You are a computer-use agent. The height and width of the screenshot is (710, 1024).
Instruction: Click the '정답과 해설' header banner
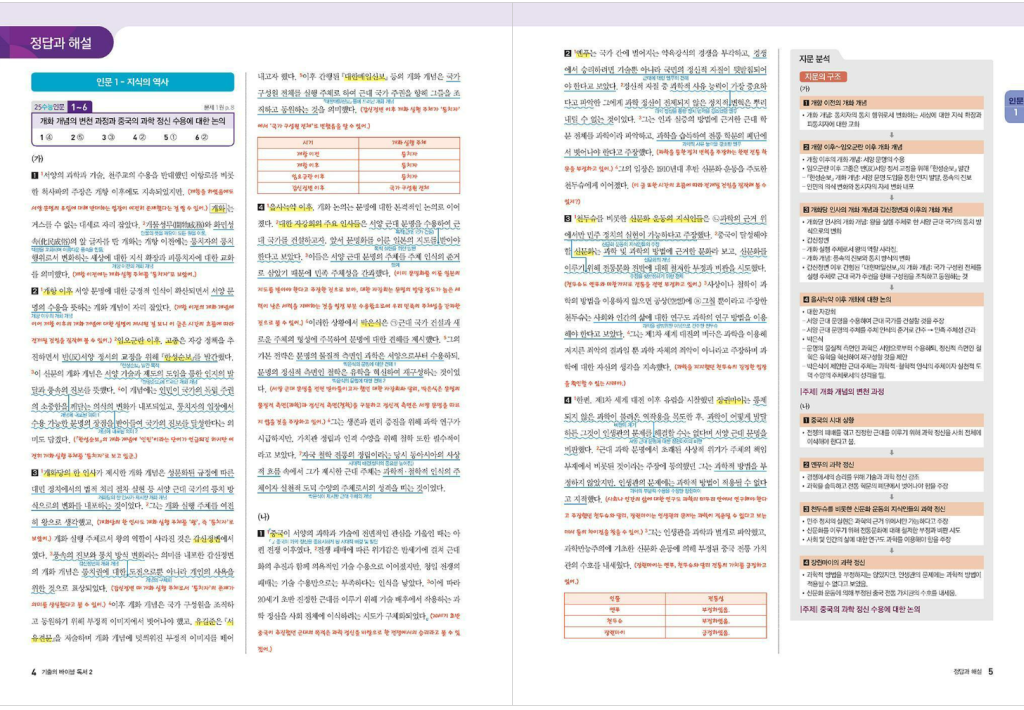coord(57,43)
